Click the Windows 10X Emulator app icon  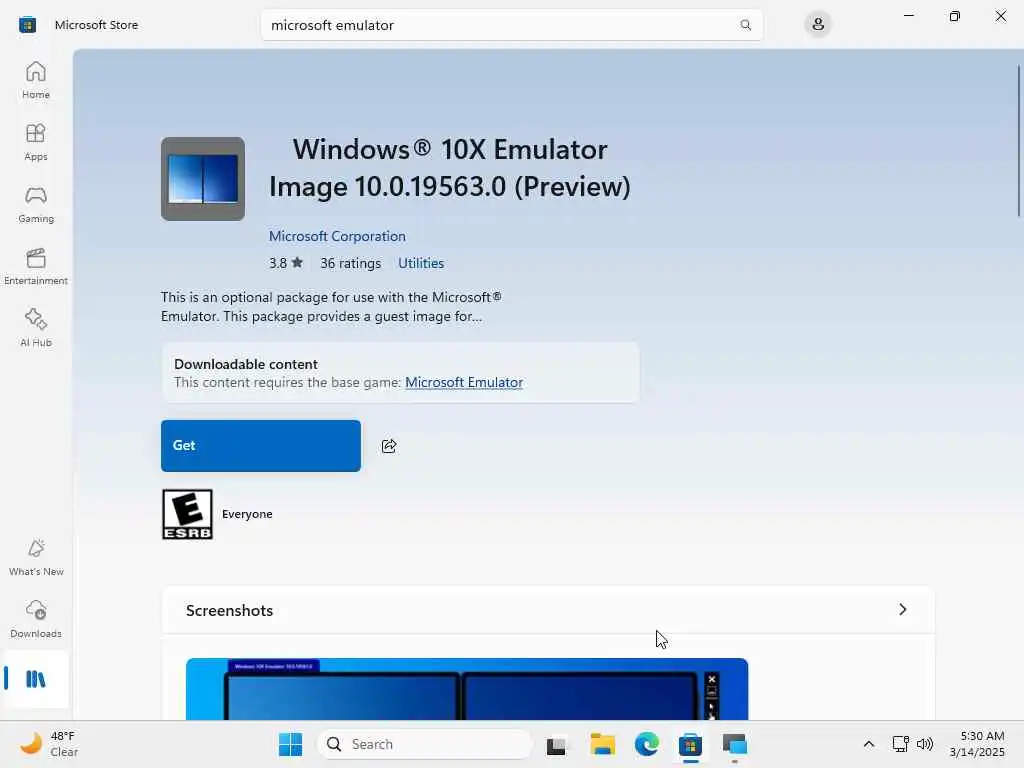(203, 179)
